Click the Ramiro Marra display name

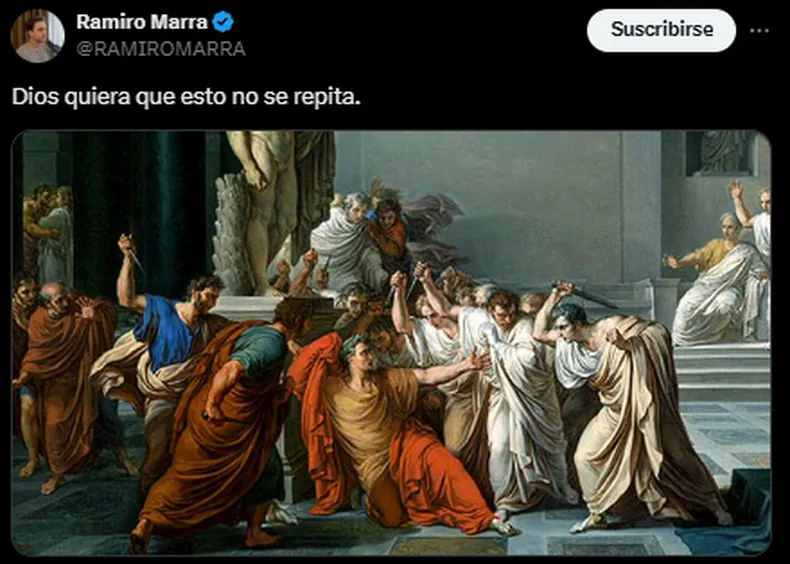[142, 22]
